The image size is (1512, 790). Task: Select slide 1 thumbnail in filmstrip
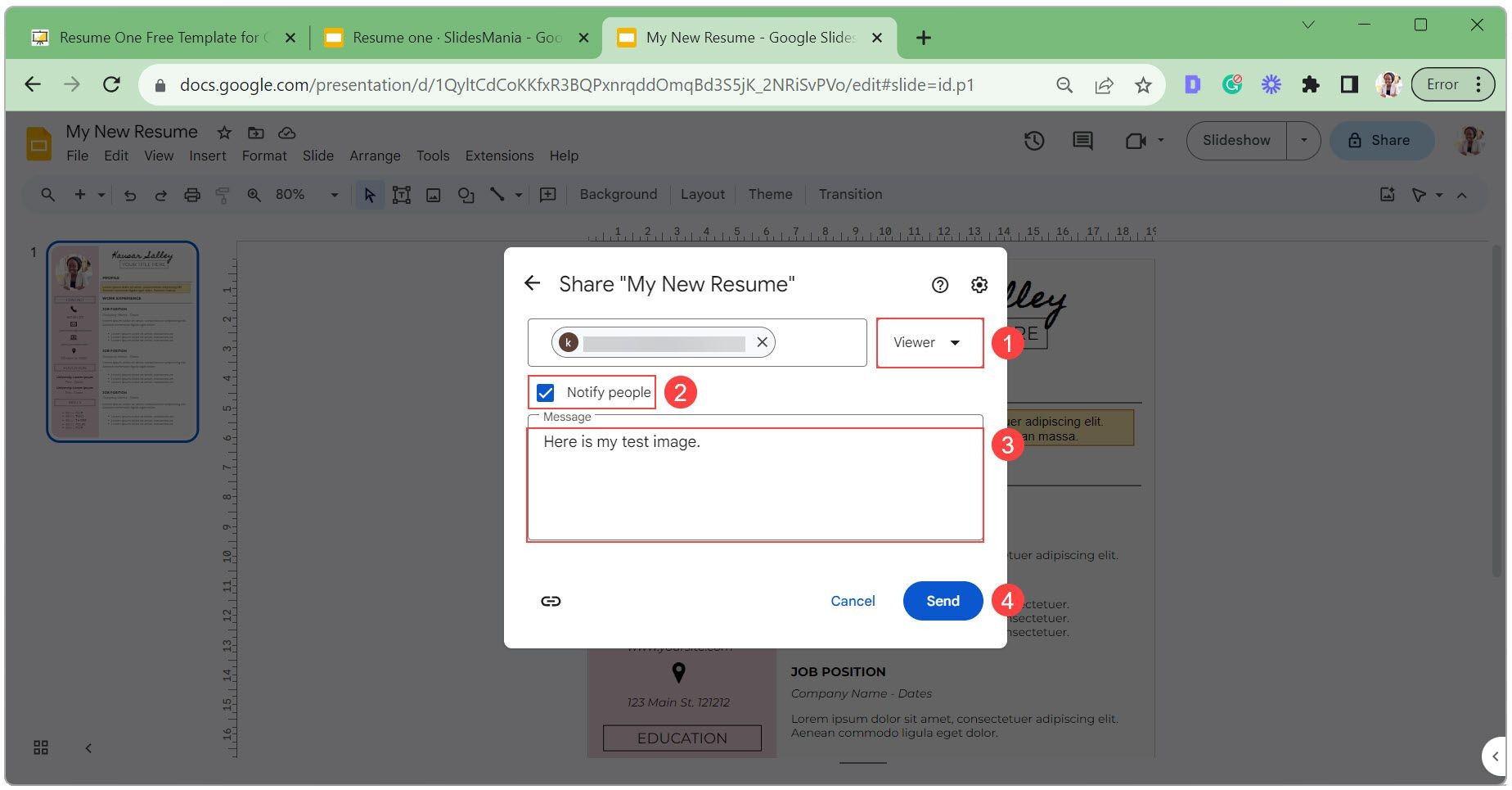click(123, 341)
